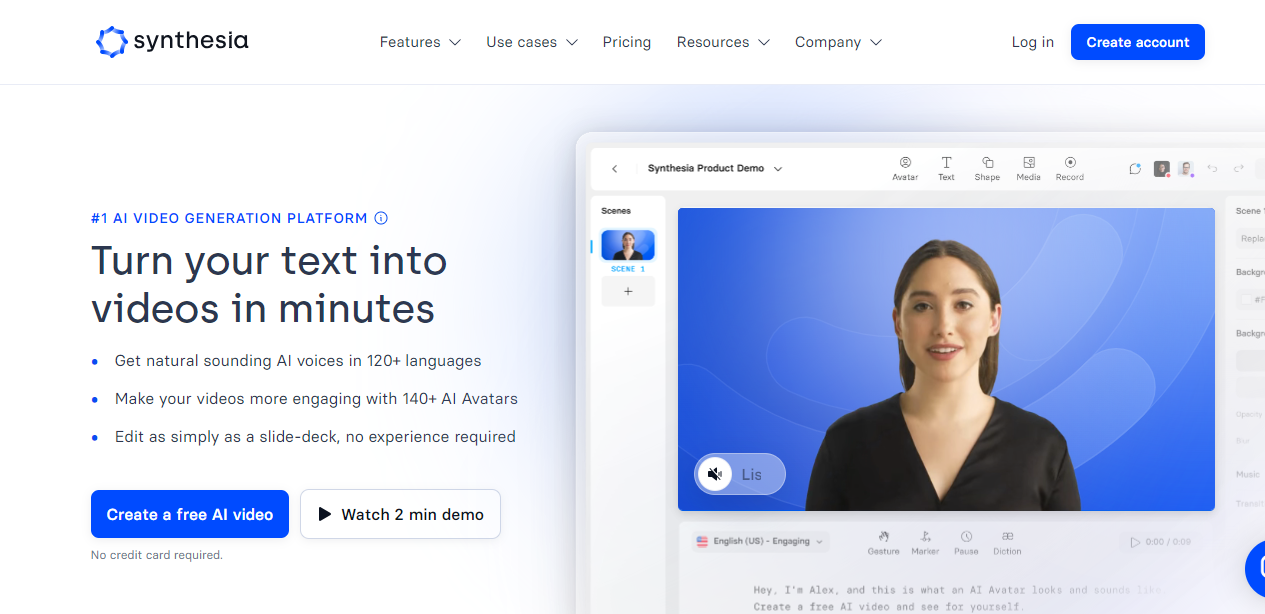Open the Synthesia Product Demo title dropdown

[x=715, y=169]
